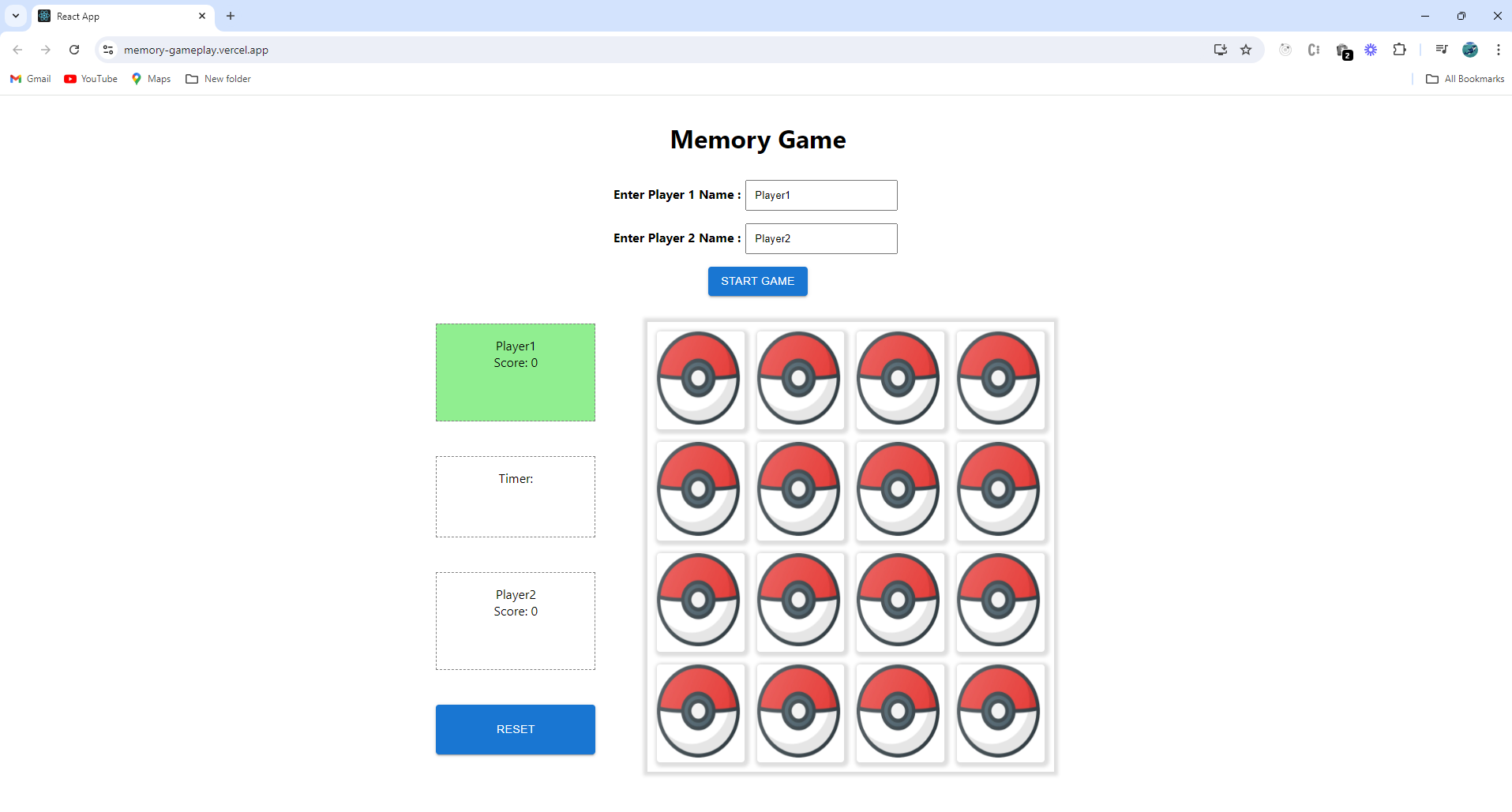Select the Player2 score panel
The height and width of the screenshot is (812, 1512).
(516, 621)
